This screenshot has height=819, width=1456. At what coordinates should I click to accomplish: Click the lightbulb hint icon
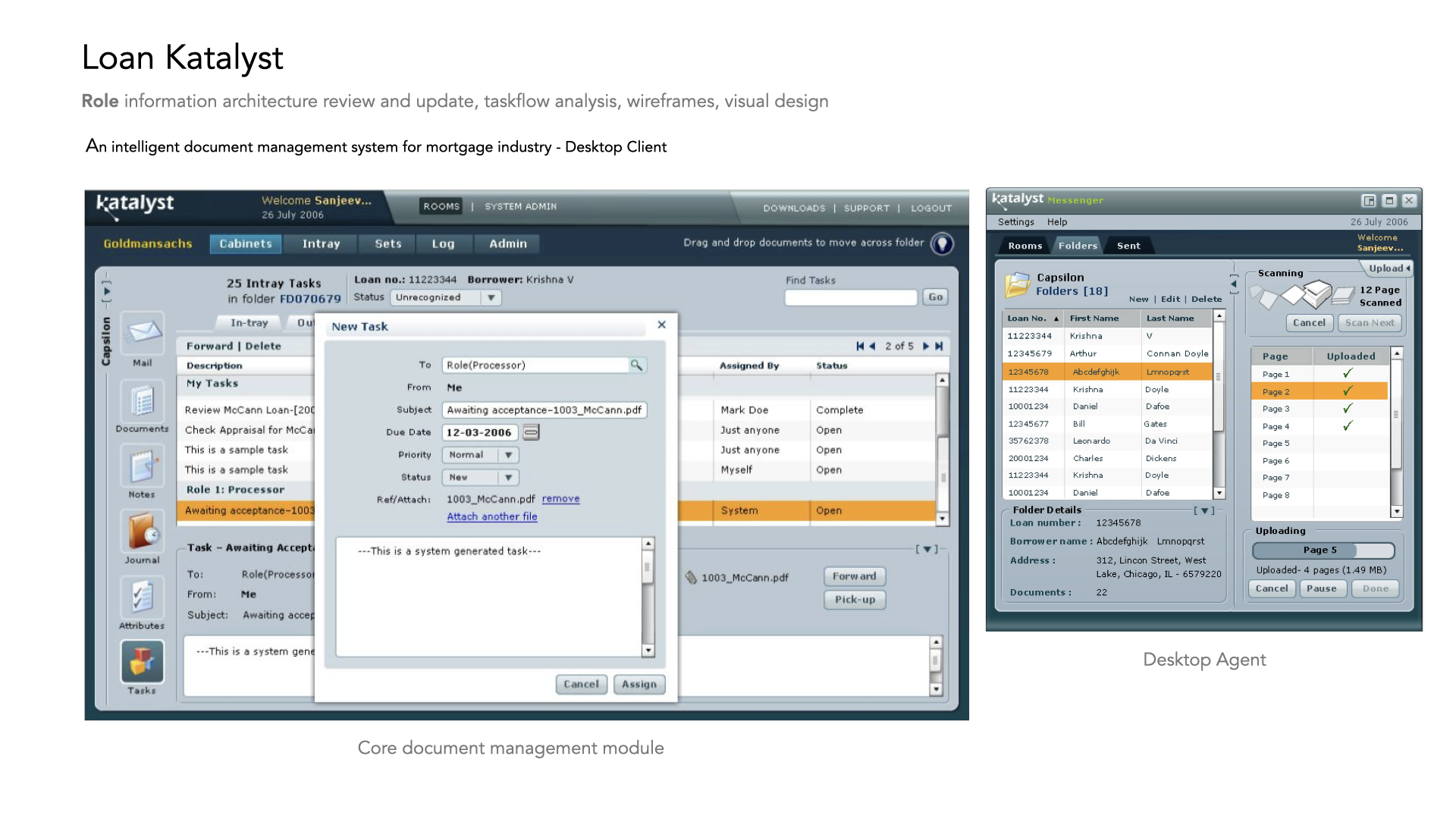[942, 244]
